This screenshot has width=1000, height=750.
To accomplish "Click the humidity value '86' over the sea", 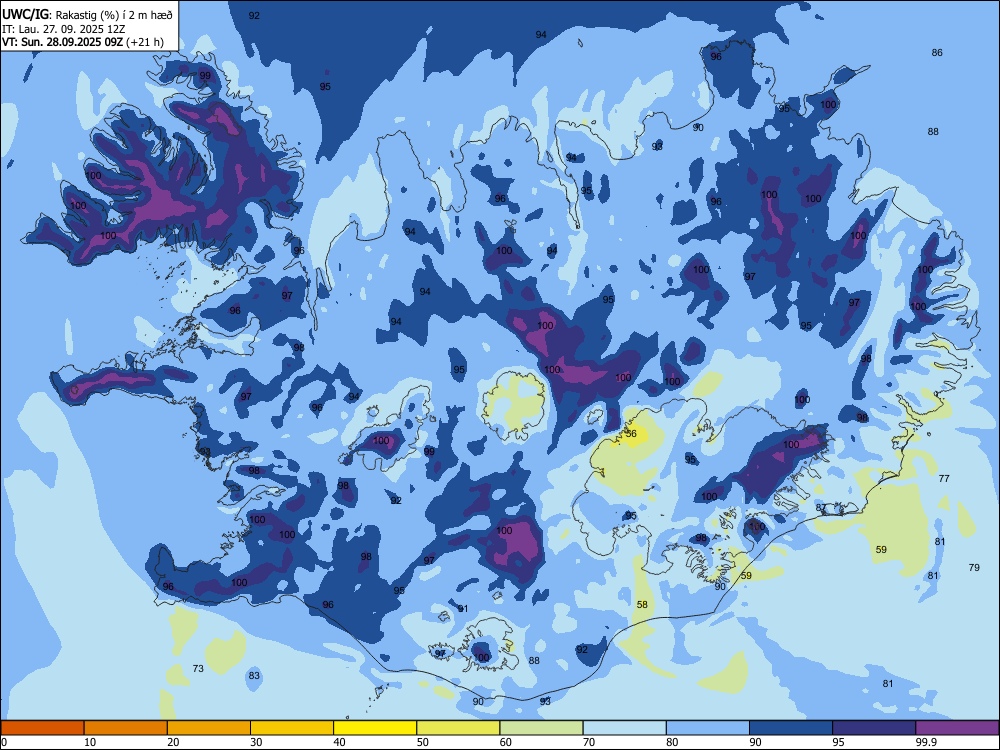I will coord(937,53).
